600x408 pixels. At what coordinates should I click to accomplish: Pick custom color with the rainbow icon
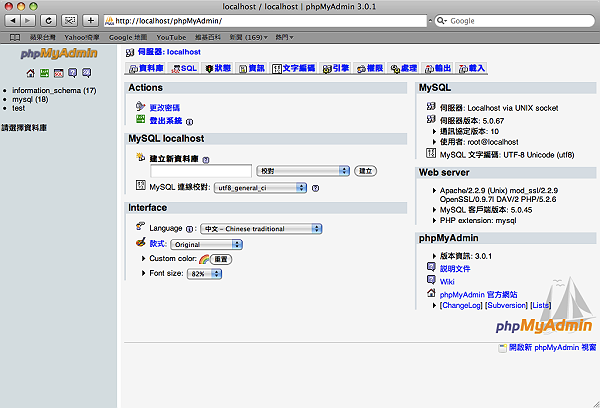point(204,259)
